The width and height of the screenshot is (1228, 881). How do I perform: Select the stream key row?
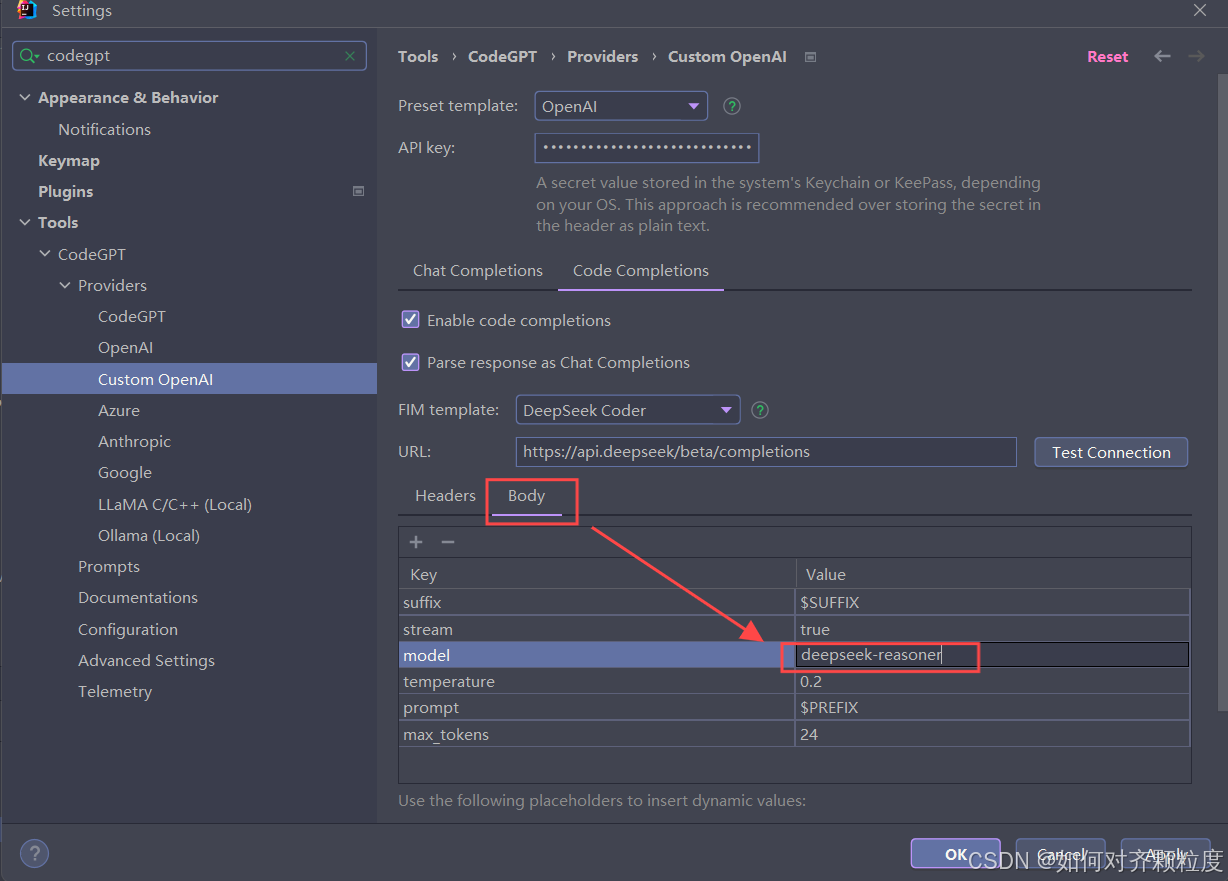point(597,629)
